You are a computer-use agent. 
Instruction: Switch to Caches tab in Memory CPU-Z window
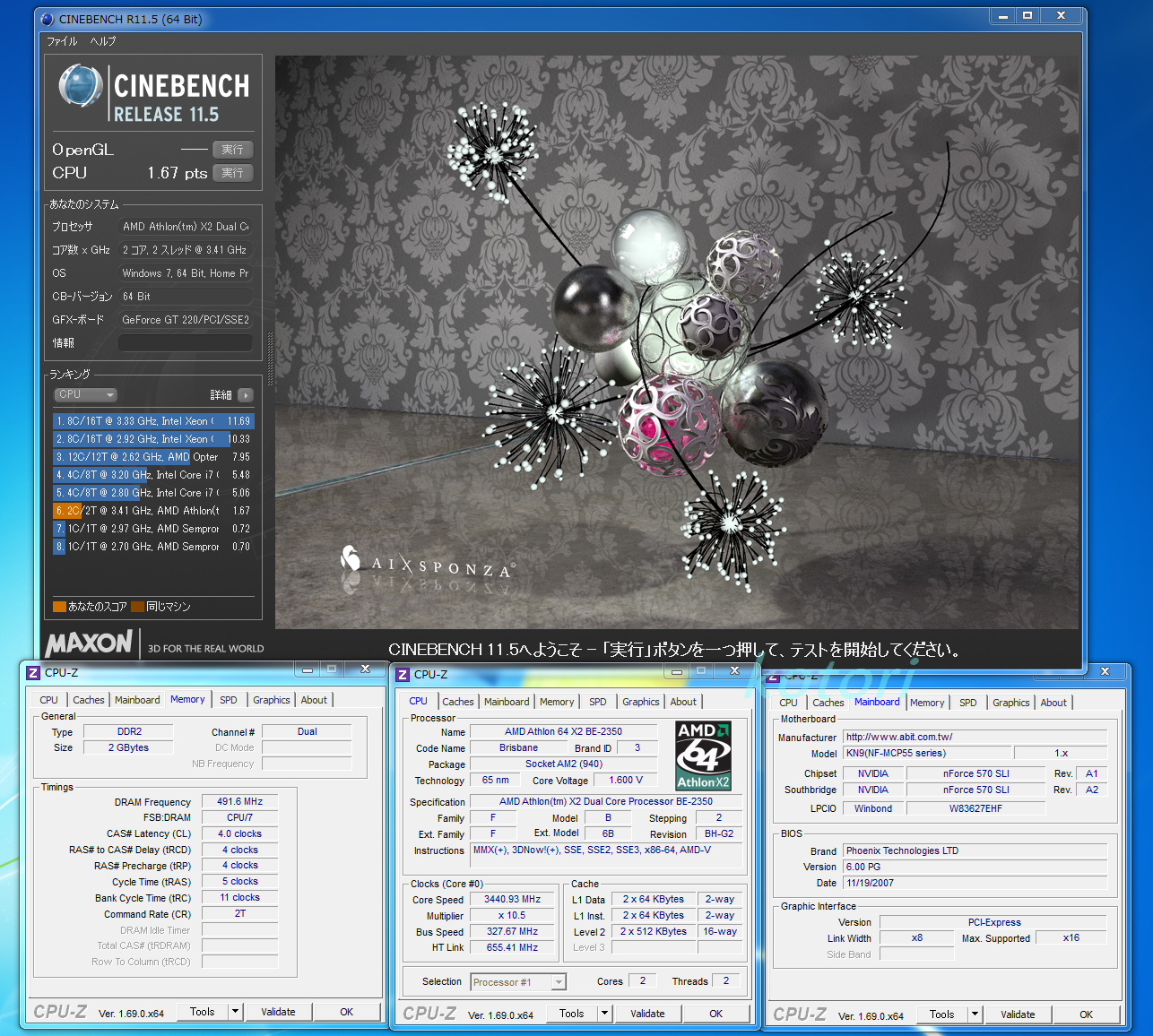coord(89,700)
